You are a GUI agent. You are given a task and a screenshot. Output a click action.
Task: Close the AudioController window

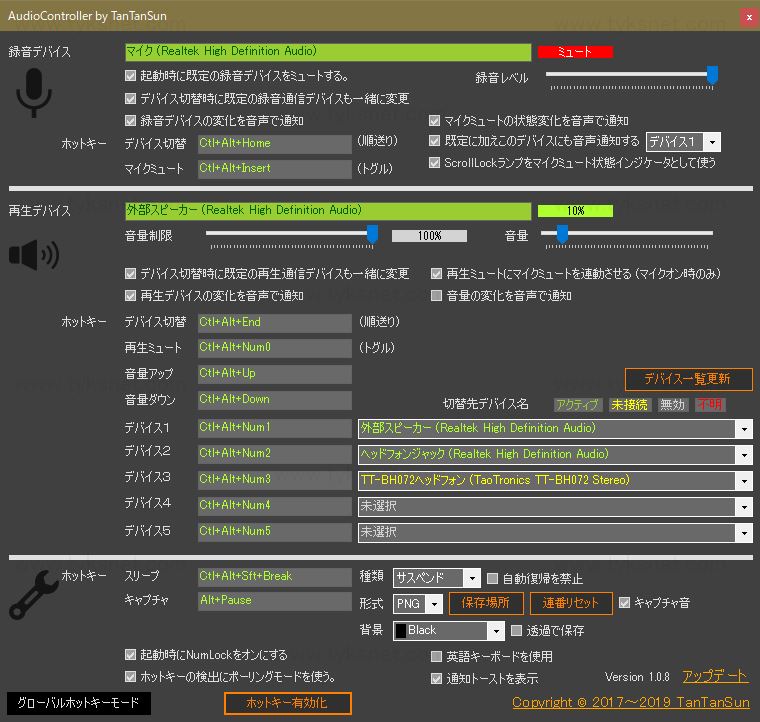tap(749, 17)
